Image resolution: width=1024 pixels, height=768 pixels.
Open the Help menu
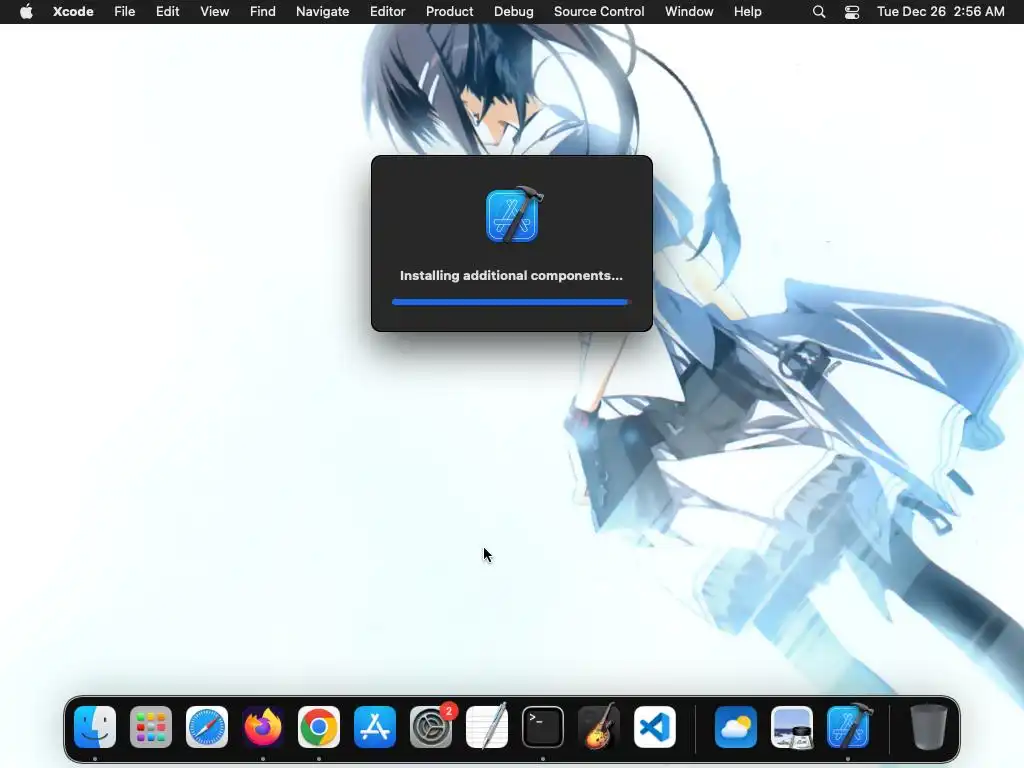click(x=748, y=12)
